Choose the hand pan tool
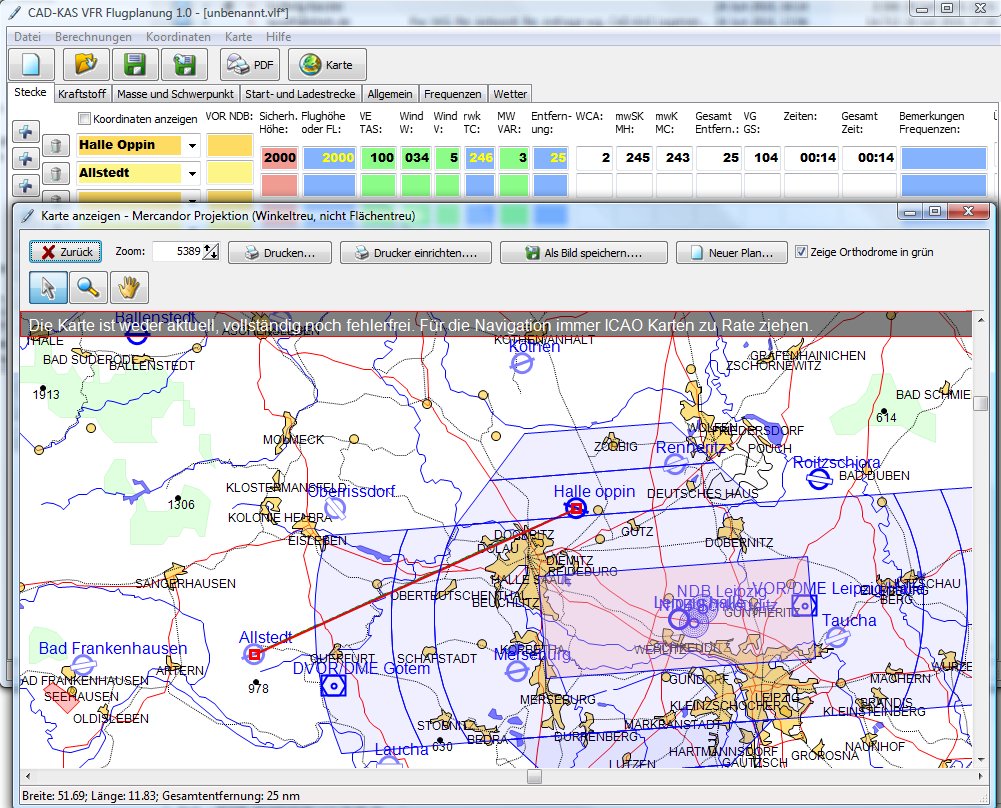 [x=128, y=287]
